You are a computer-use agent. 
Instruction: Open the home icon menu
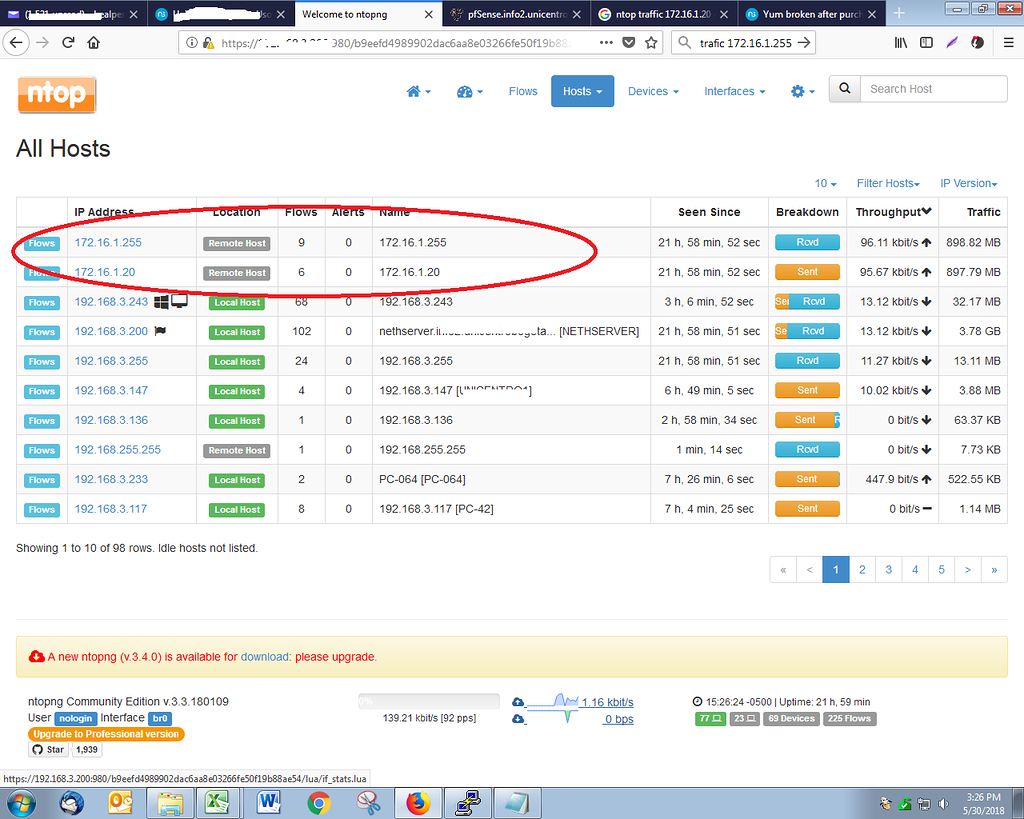[418, 91]
